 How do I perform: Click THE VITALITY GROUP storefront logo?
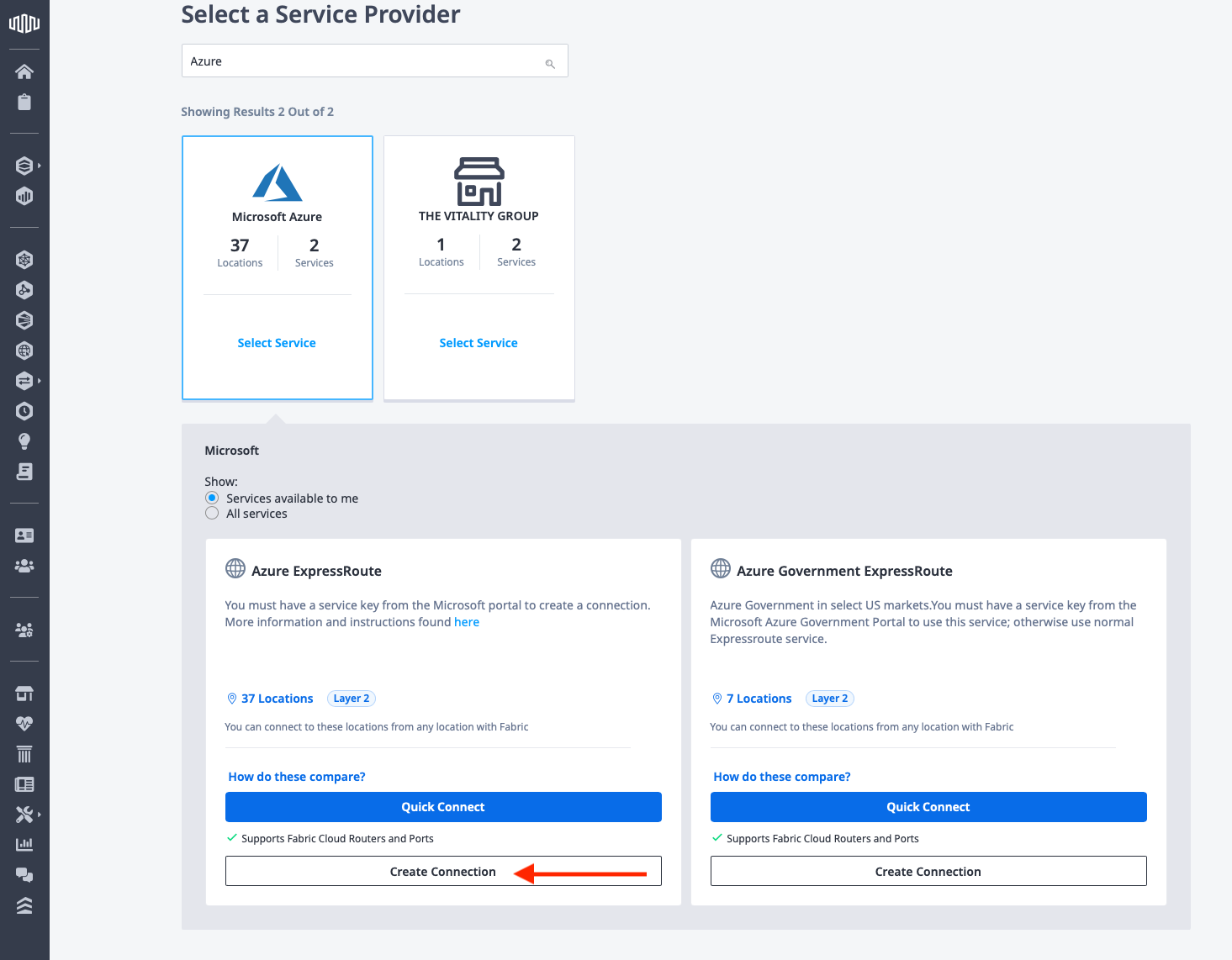pos(479,181)
